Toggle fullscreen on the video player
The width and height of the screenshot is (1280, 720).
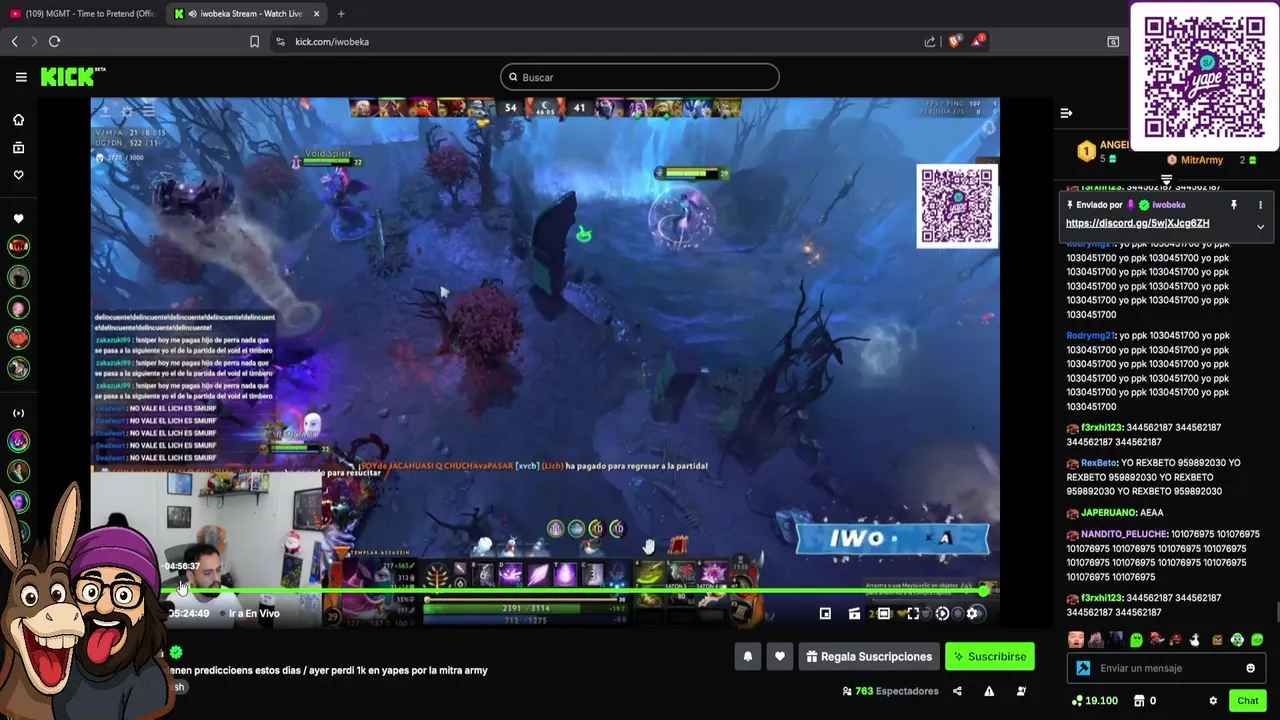(x=913, y=613)
